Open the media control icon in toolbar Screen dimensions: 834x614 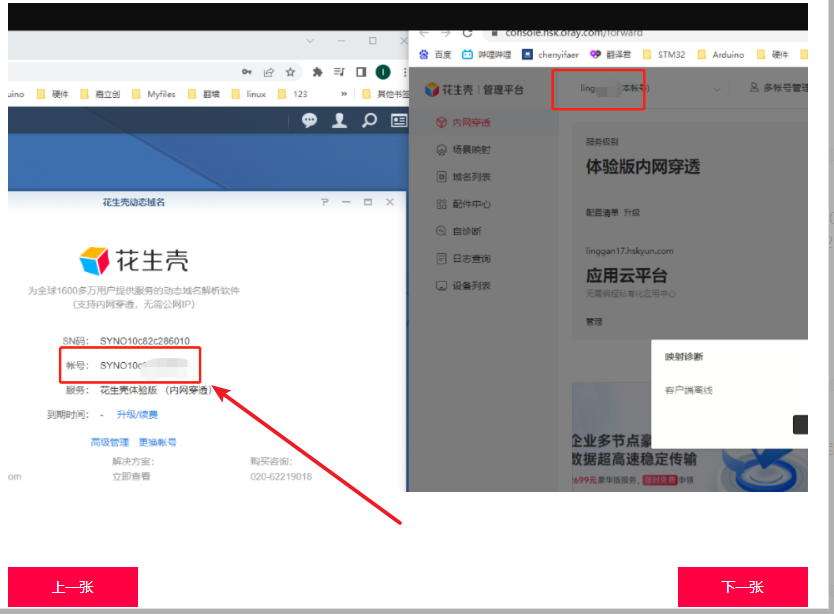tap(339, 72)
